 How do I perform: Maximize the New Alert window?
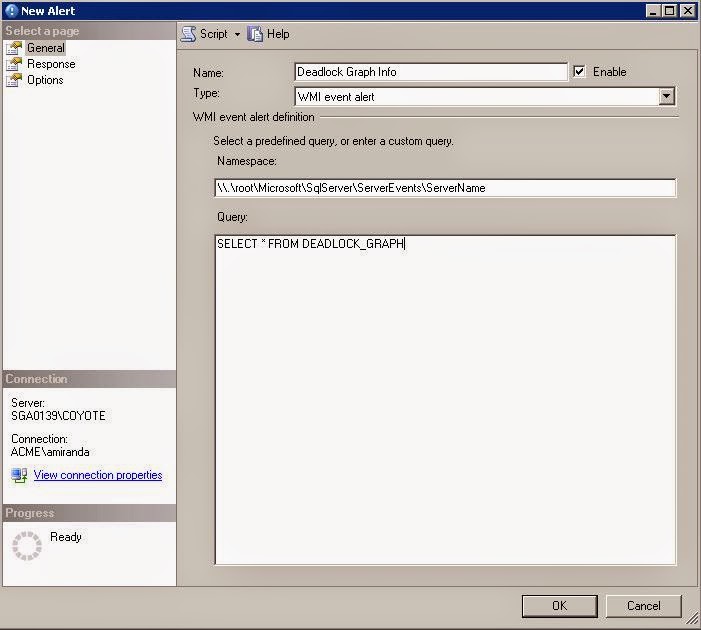pos(670,11)
